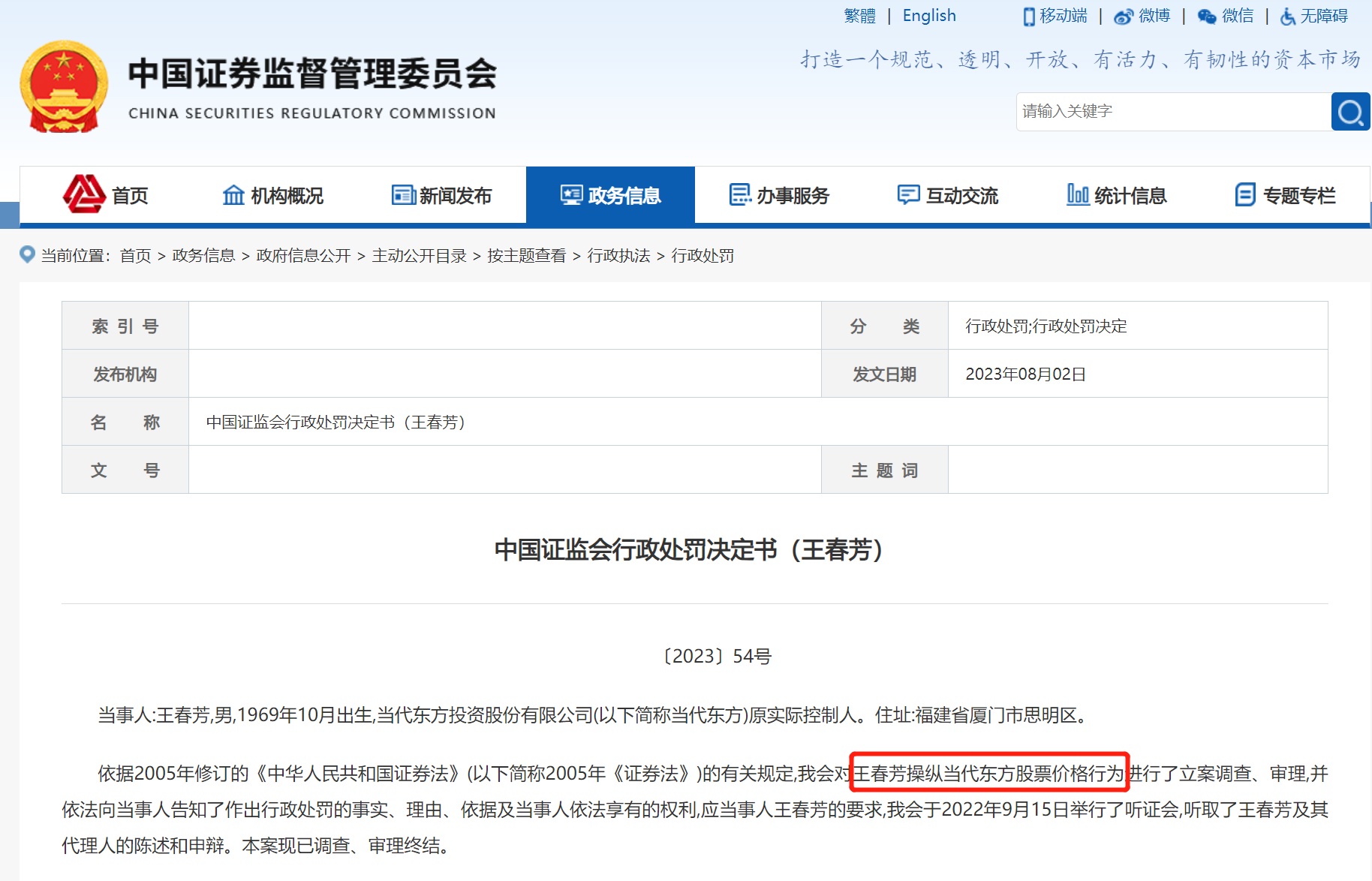Go to 政务信息 in the breadcrumb

203,256
